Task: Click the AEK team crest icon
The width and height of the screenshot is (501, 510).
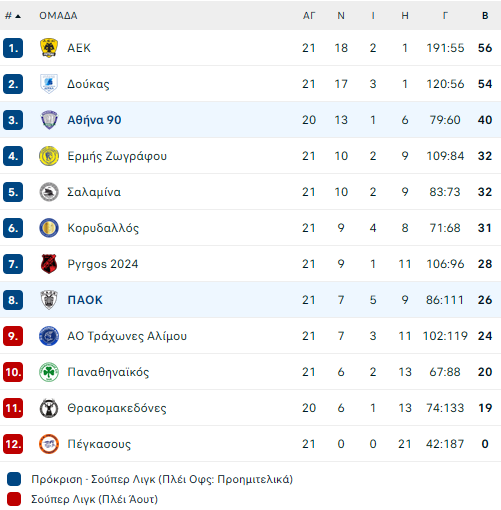Action: tap(49, 48)
